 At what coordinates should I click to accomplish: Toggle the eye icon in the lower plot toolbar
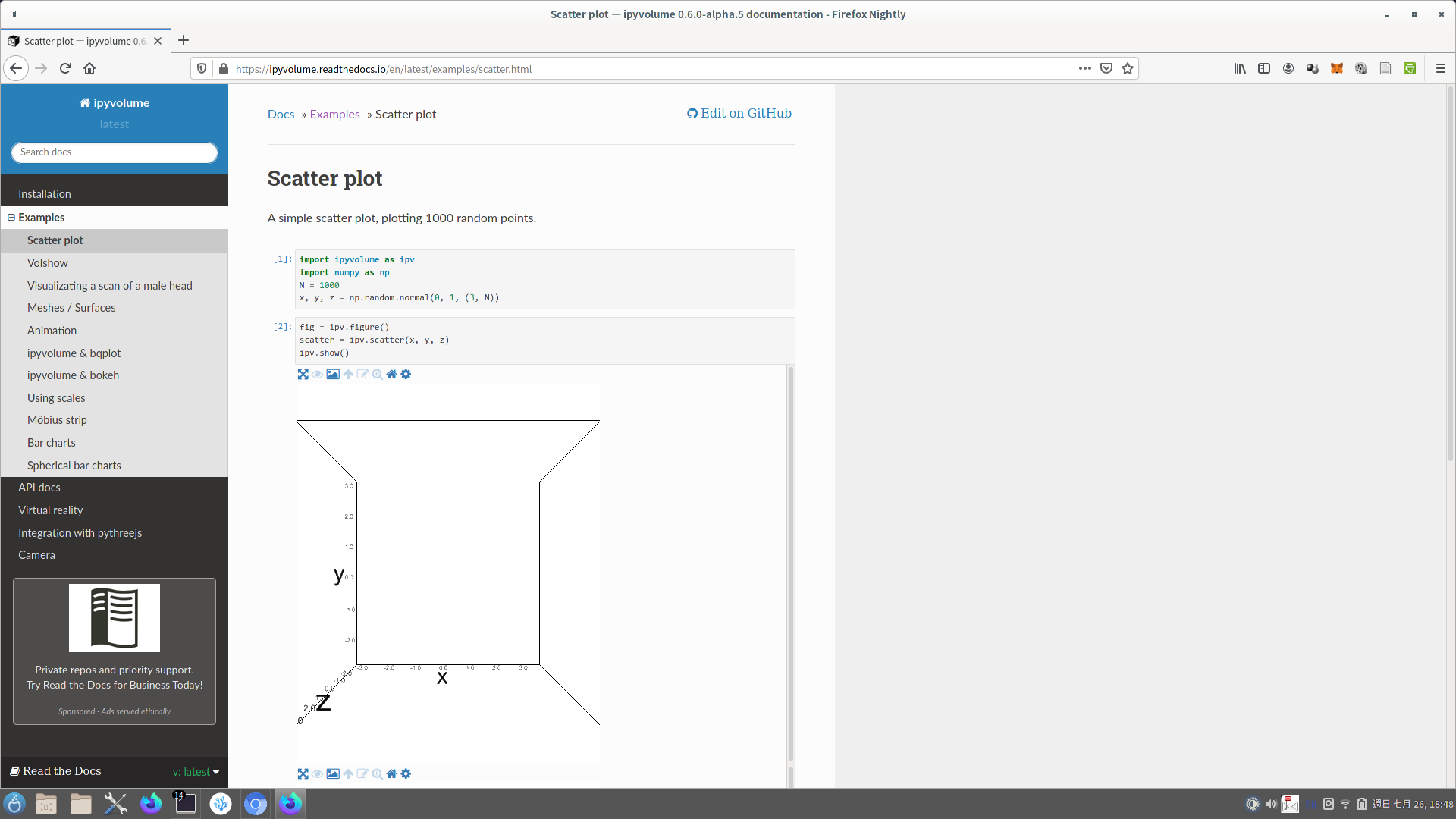coord(318,774)
